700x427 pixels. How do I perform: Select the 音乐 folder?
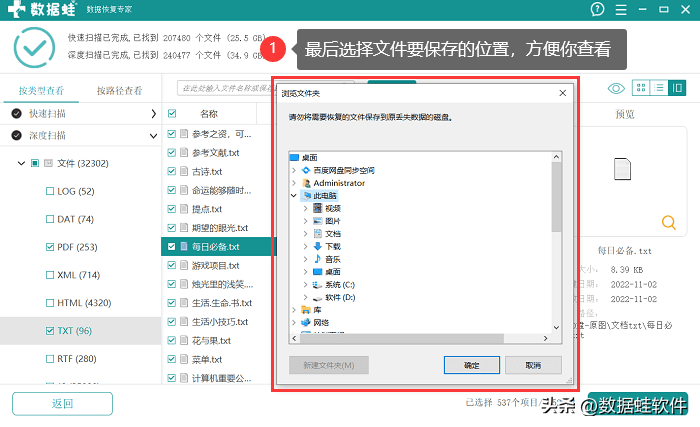tap(327, 259)
